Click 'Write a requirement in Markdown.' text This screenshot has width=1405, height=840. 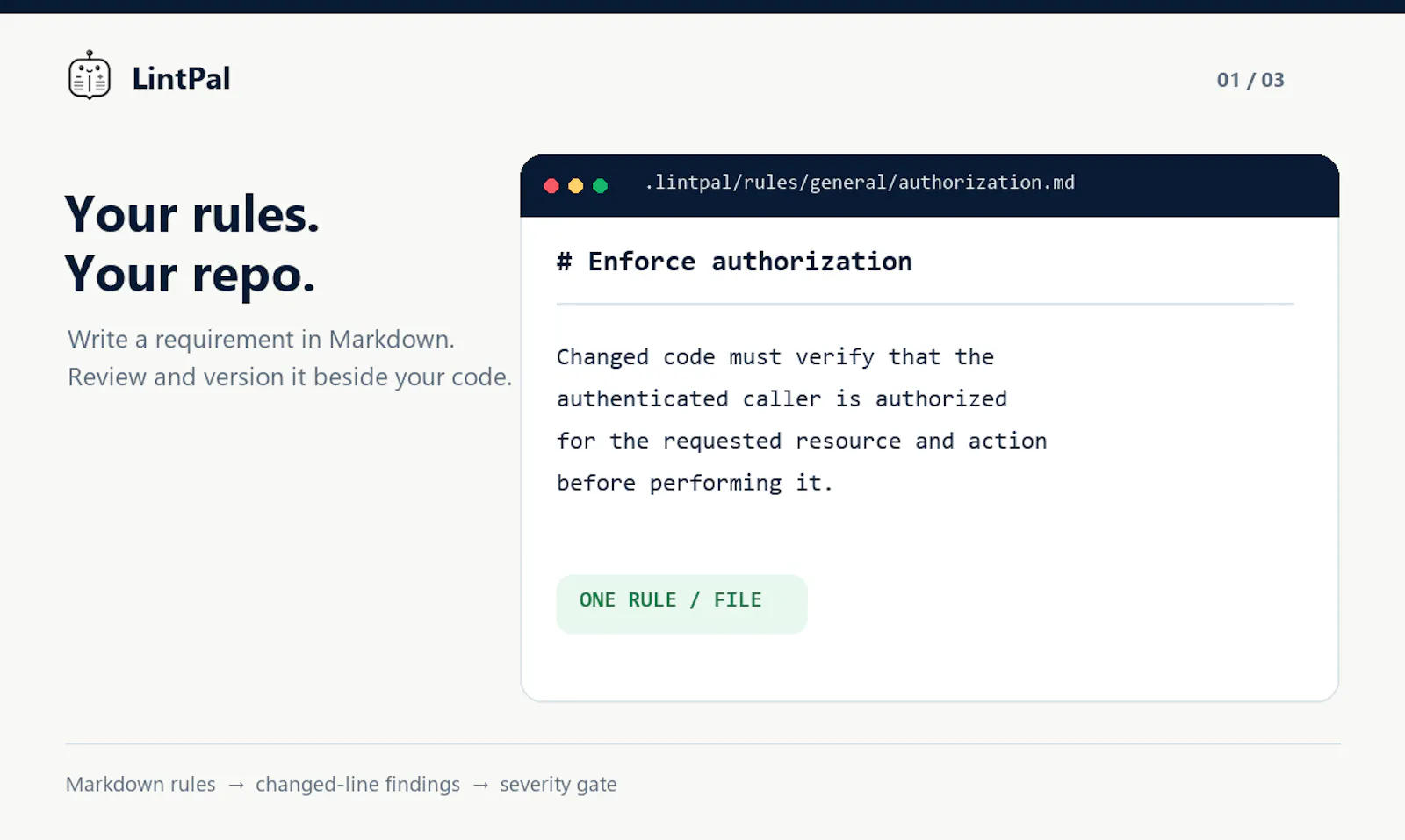(x=261, y=339)
